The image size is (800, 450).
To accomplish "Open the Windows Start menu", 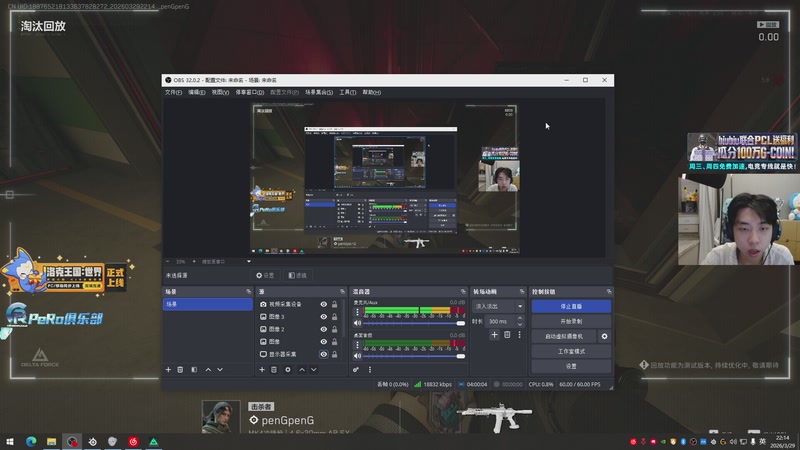I will (x=10, y=442).
